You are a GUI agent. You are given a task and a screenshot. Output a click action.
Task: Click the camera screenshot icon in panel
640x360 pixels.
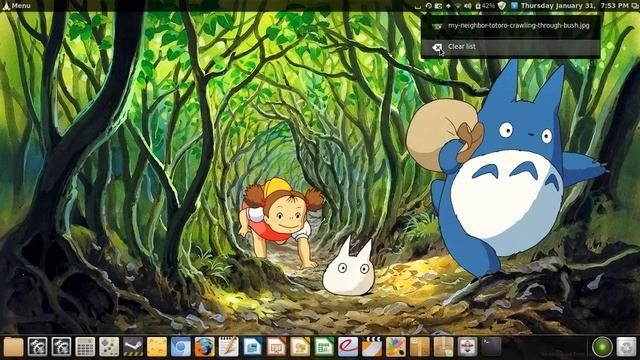[438, 6]
